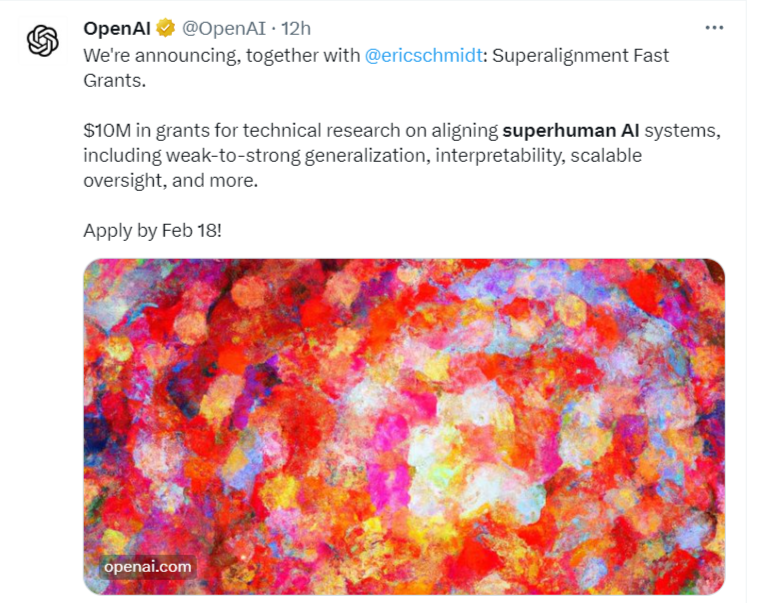Open the 12h timestamp link
The width and height of the screenshot is (782, 603).
tap(297, 28)
